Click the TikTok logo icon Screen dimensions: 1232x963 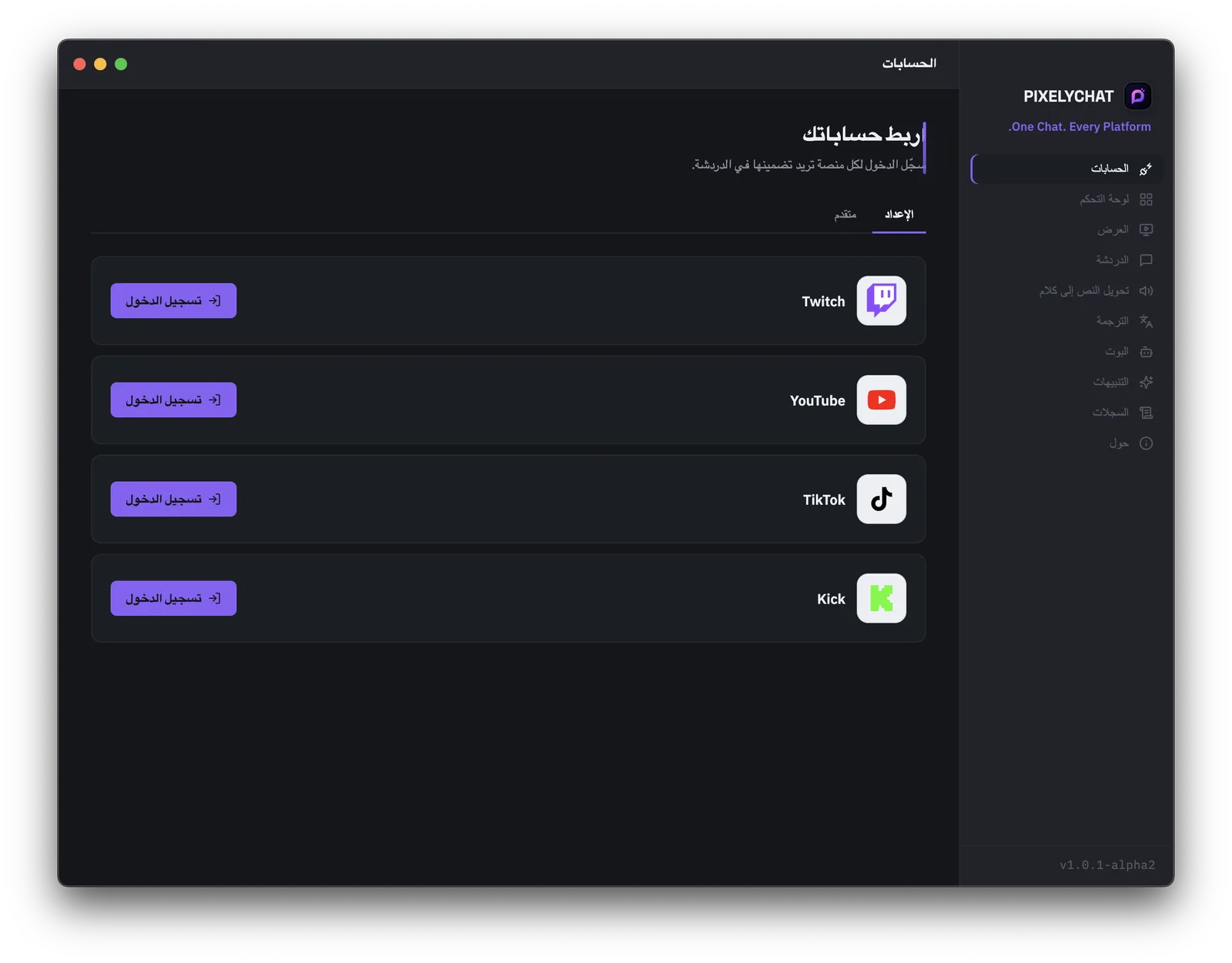coord(881,500)
